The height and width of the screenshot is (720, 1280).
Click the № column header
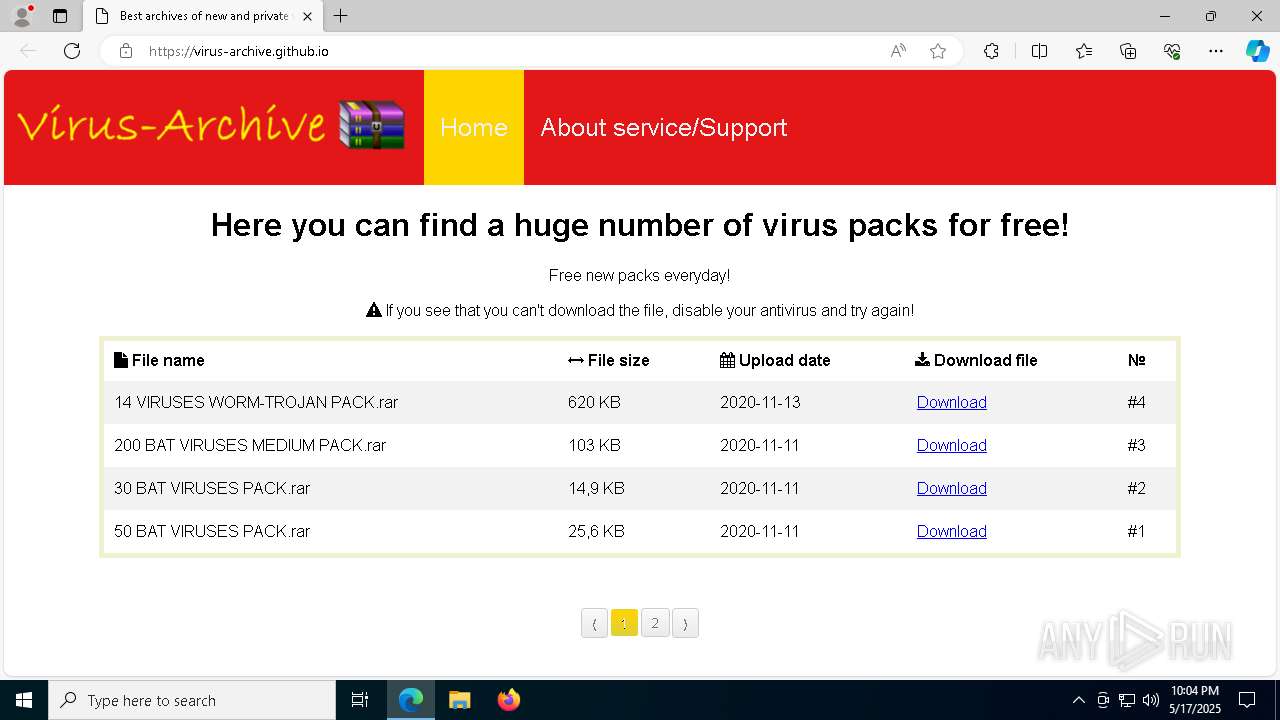click(x=1137, y=360)
